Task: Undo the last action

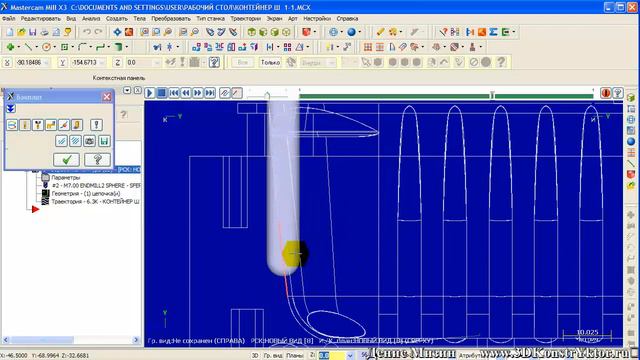Action: (x=87, y=32)
